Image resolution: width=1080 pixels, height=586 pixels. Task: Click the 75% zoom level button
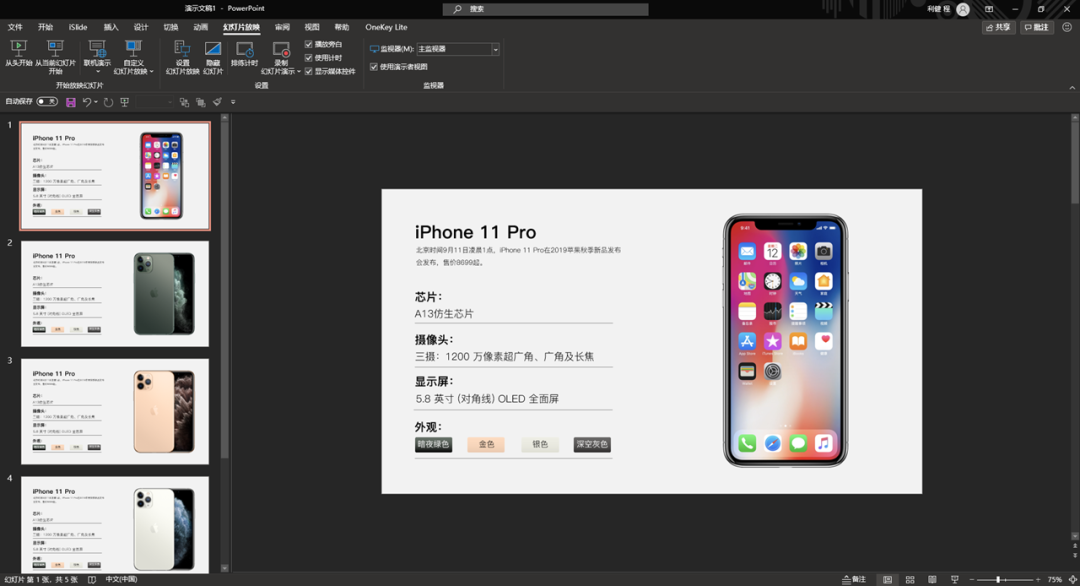tap(1055, 580)
